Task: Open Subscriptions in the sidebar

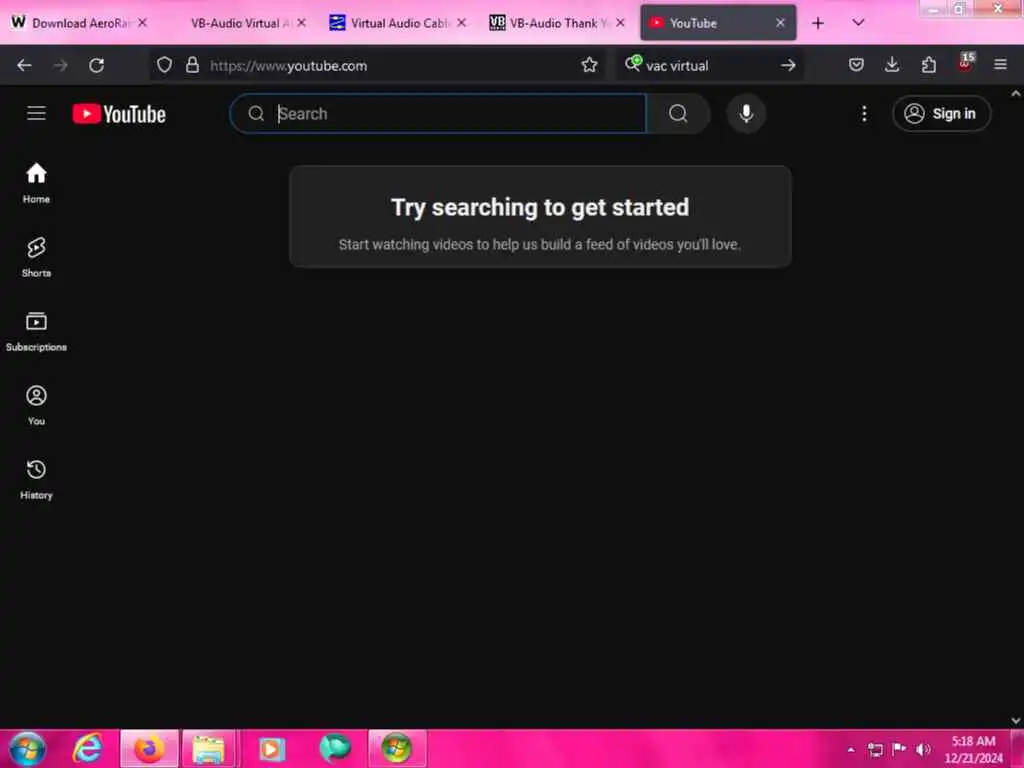Action: point(37,332)
